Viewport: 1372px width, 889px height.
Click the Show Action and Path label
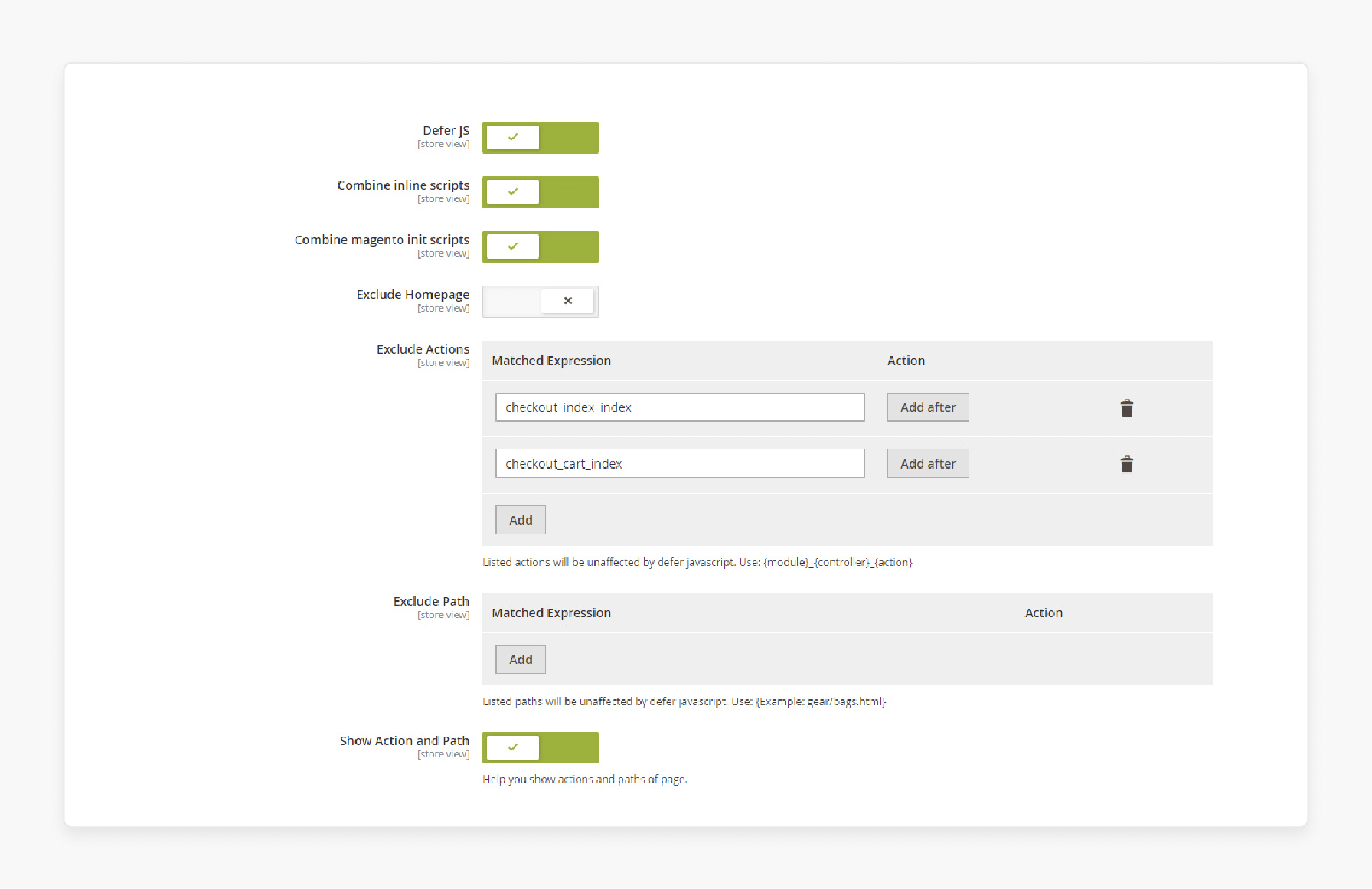pos(404,740)
